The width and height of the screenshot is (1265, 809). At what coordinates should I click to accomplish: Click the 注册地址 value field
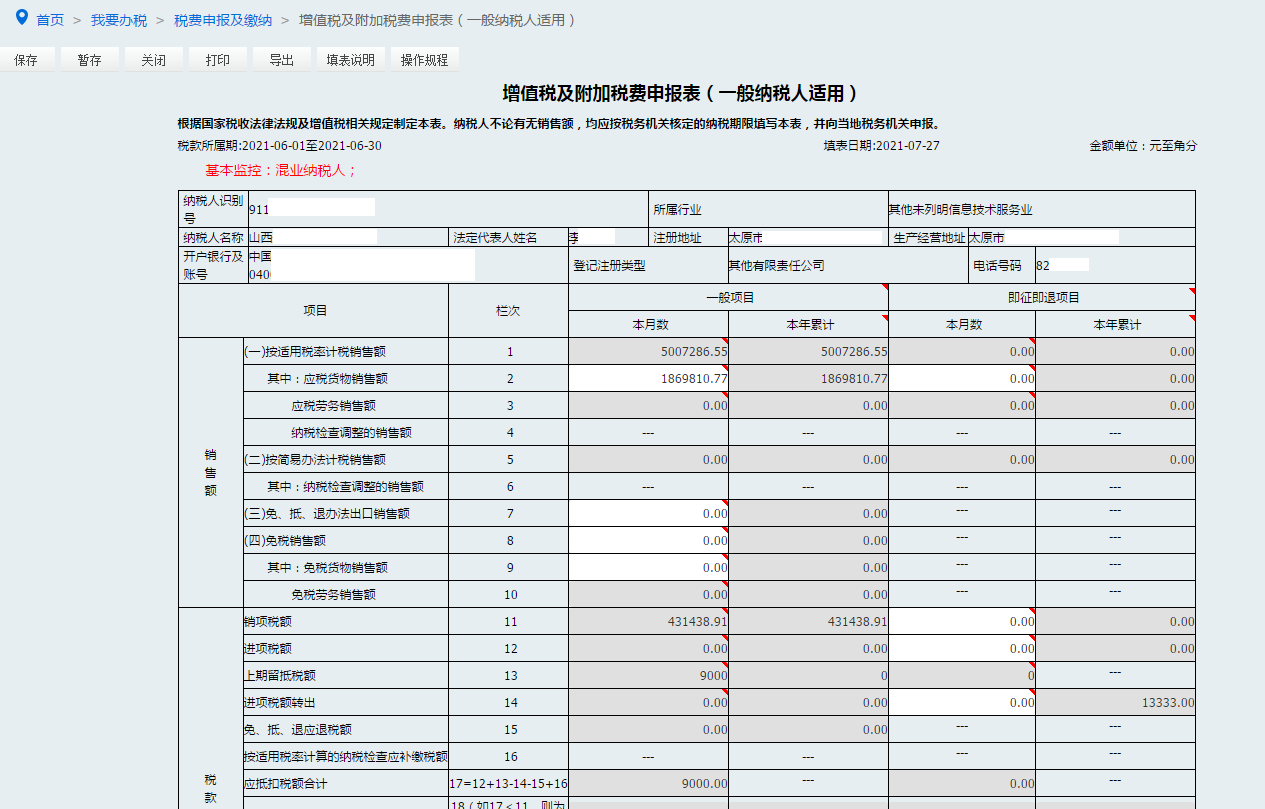808,238
